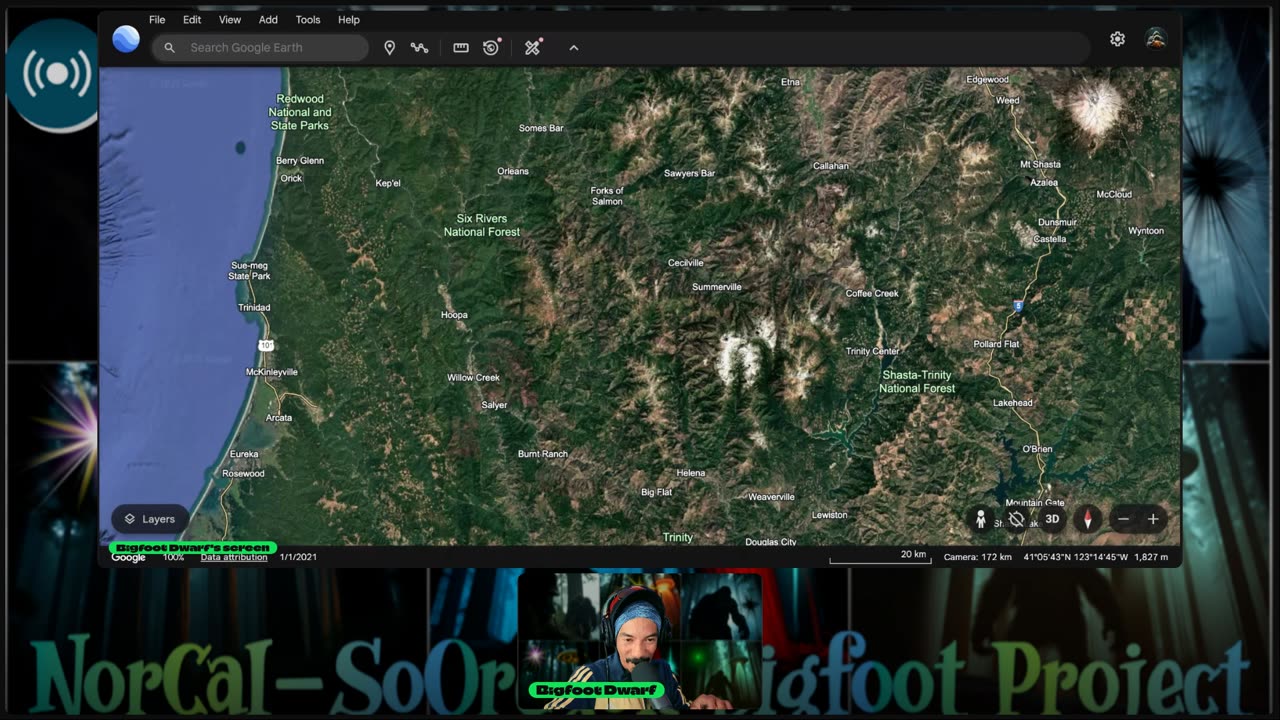Switch the map to 3D view
The width and height of the screenshot is (1280, 720).
1052,519
